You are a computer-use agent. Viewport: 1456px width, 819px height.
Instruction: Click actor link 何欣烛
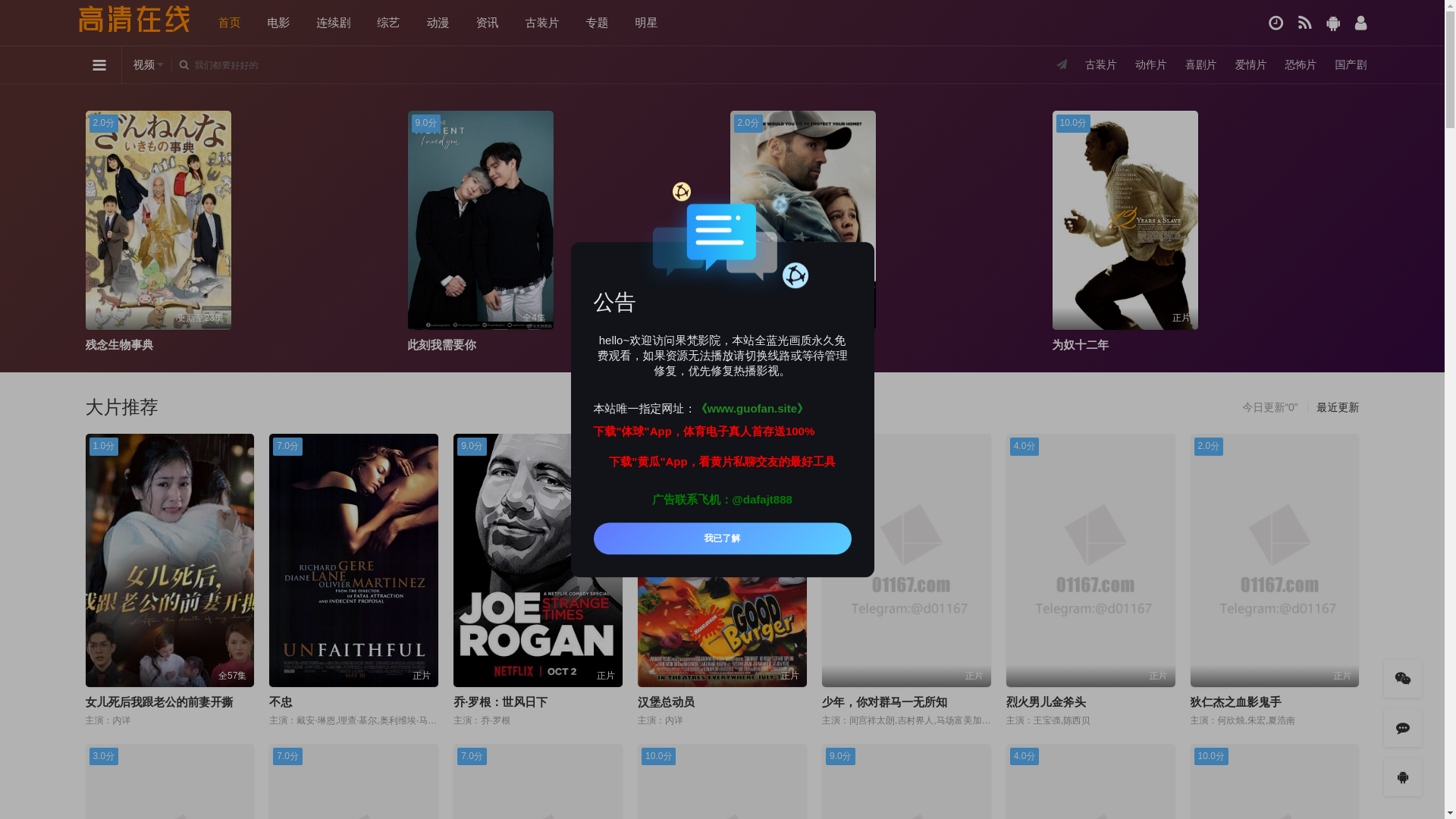[1231, 720]
